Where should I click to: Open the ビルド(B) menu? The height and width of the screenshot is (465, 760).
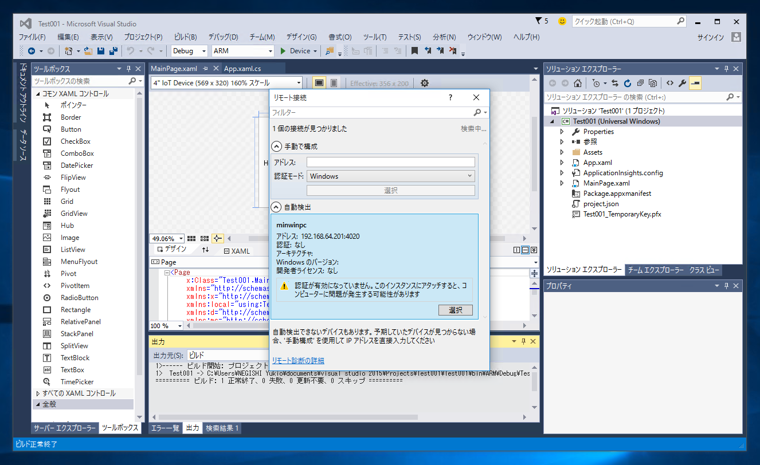[185, 37]
